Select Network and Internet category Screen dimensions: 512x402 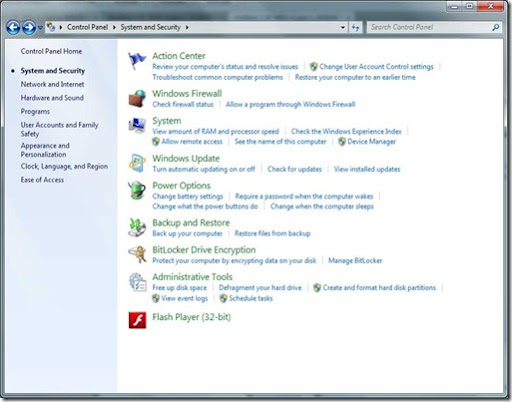point(52,84)
